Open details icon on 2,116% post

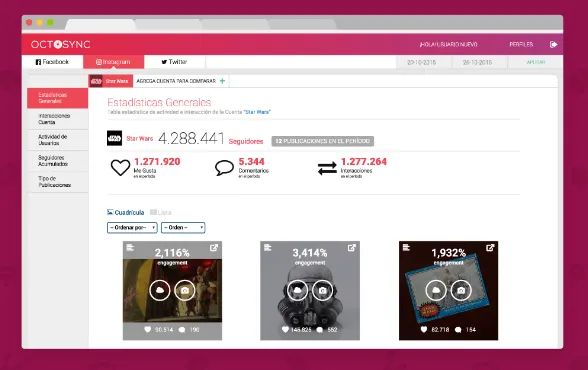click(130, 247)
